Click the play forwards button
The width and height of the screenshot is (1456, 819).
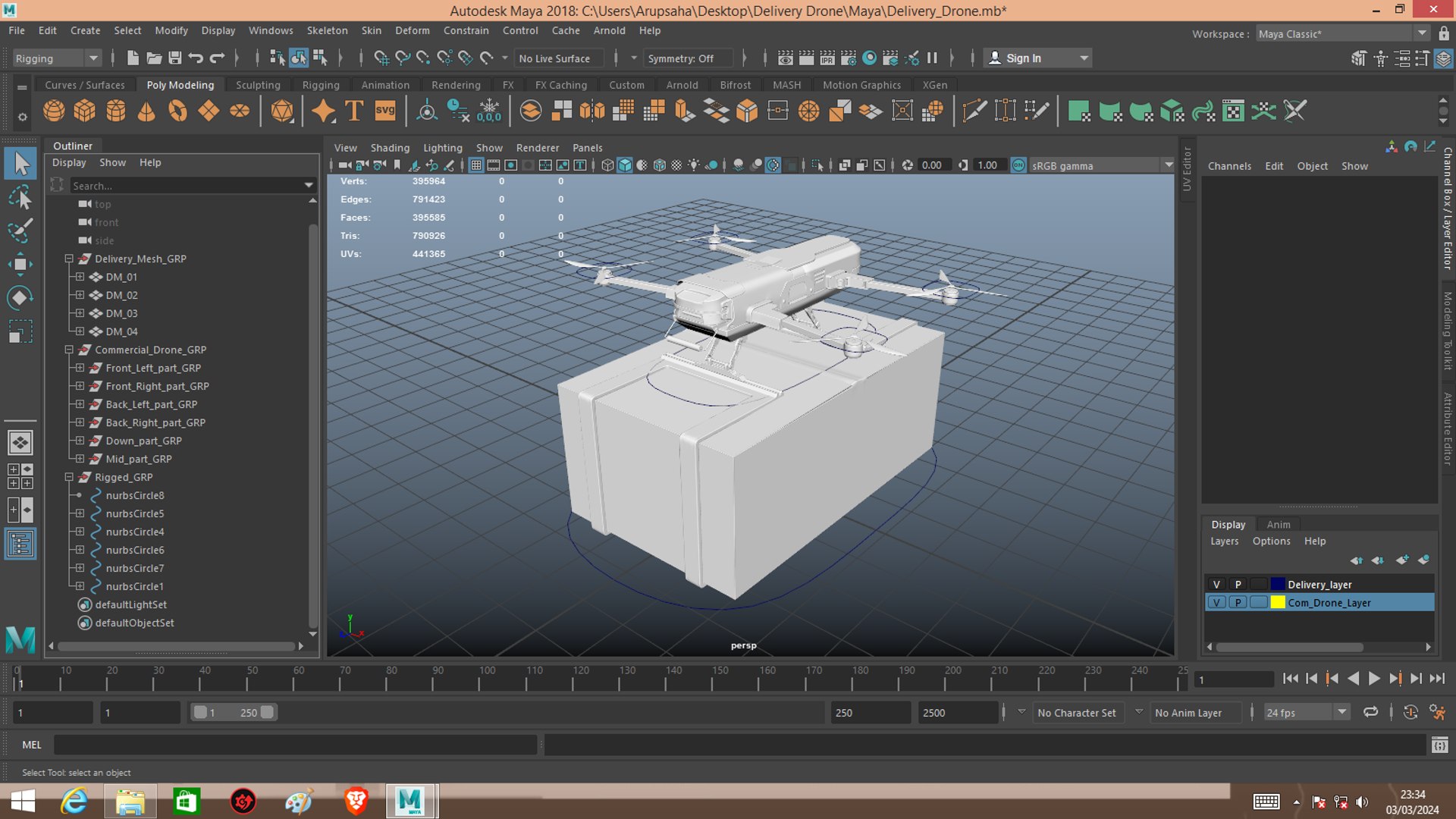(1373, 679)
